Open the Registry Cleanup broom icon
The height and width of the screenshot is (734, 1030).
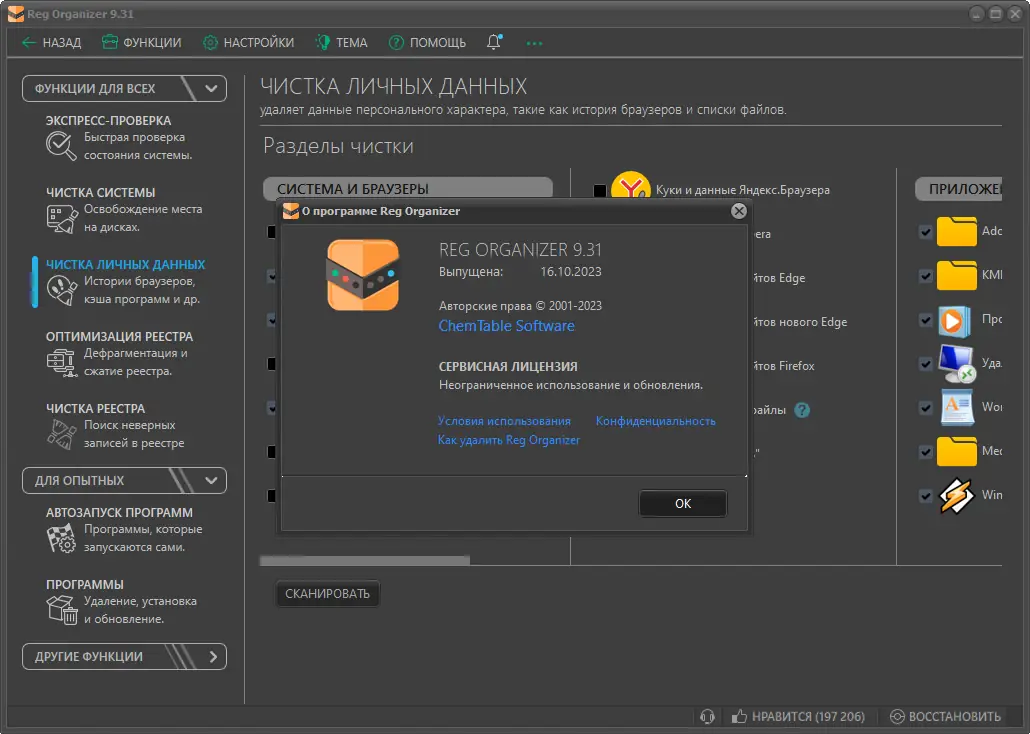pyautogui.click(x=61, y=434)
